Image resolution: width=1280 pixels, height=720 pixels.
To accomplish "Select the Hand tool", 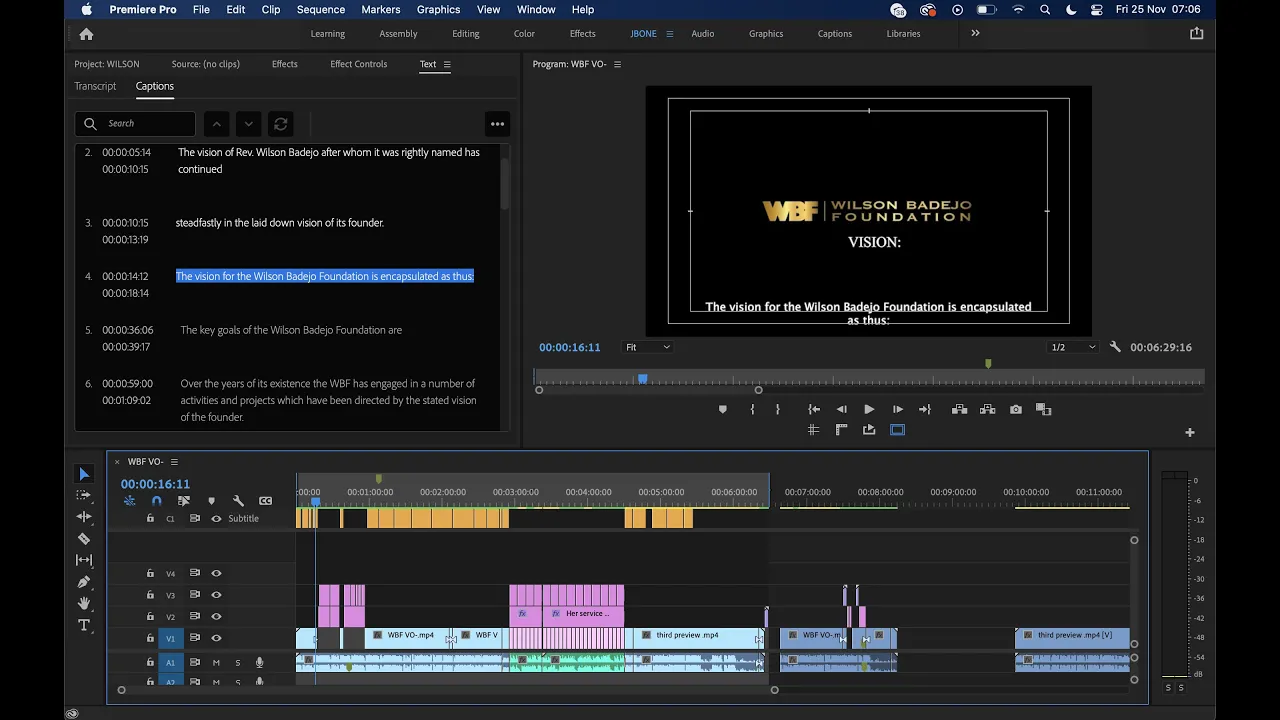I will (x=84, y=604).
